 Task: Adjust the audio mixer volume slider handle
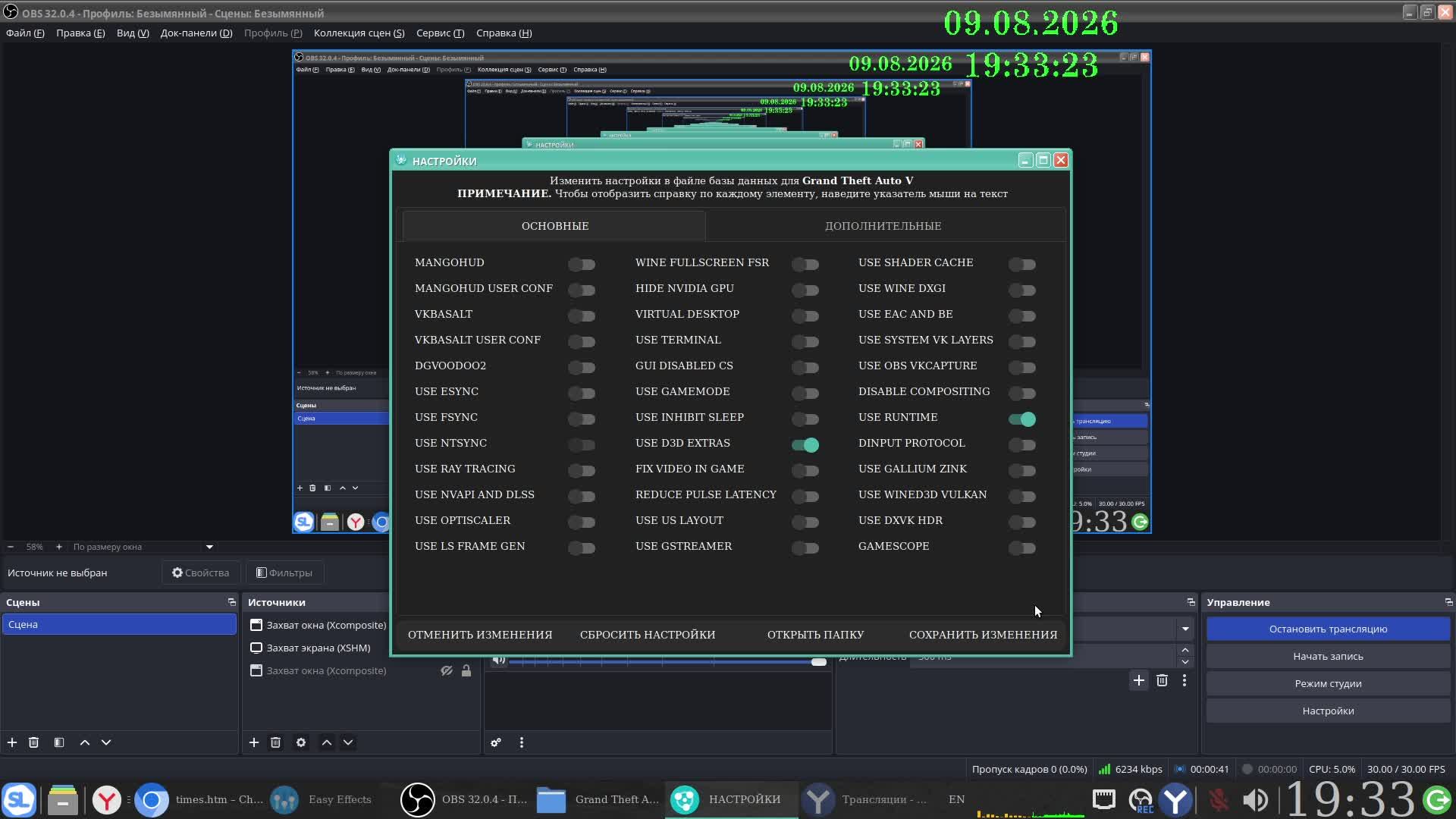point(818,662)
